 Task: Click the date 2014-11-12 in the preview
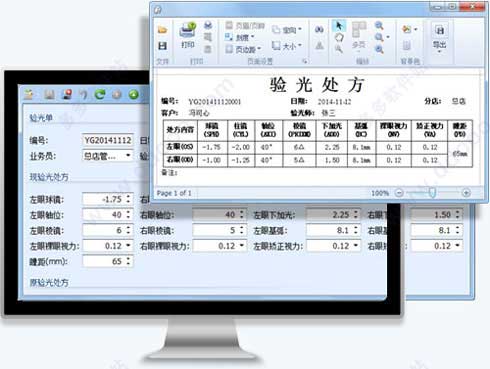334,102
